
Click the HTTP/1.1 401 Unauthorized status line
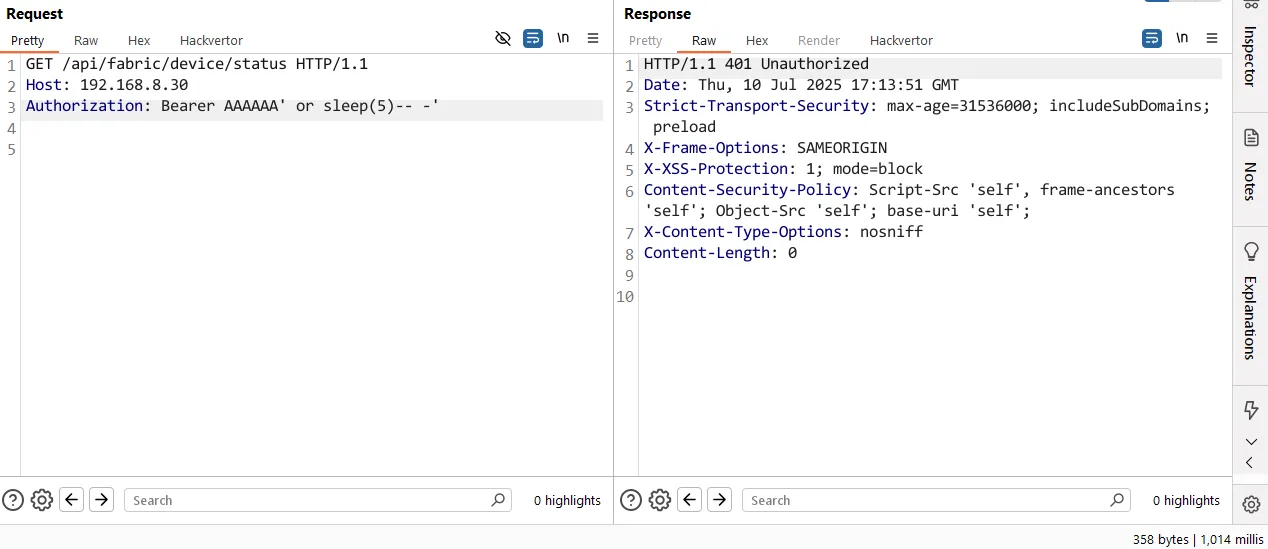click(x=757, y=64)
